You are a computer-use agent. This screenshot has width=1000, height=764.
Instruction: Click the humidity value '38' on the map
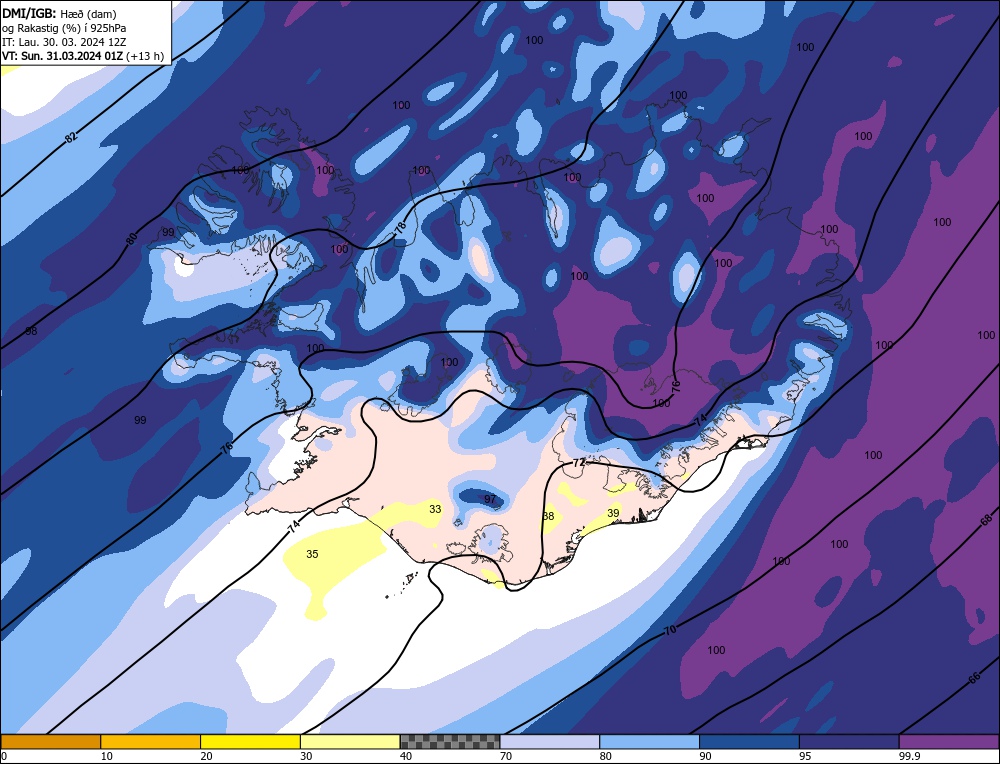[548, 516]
